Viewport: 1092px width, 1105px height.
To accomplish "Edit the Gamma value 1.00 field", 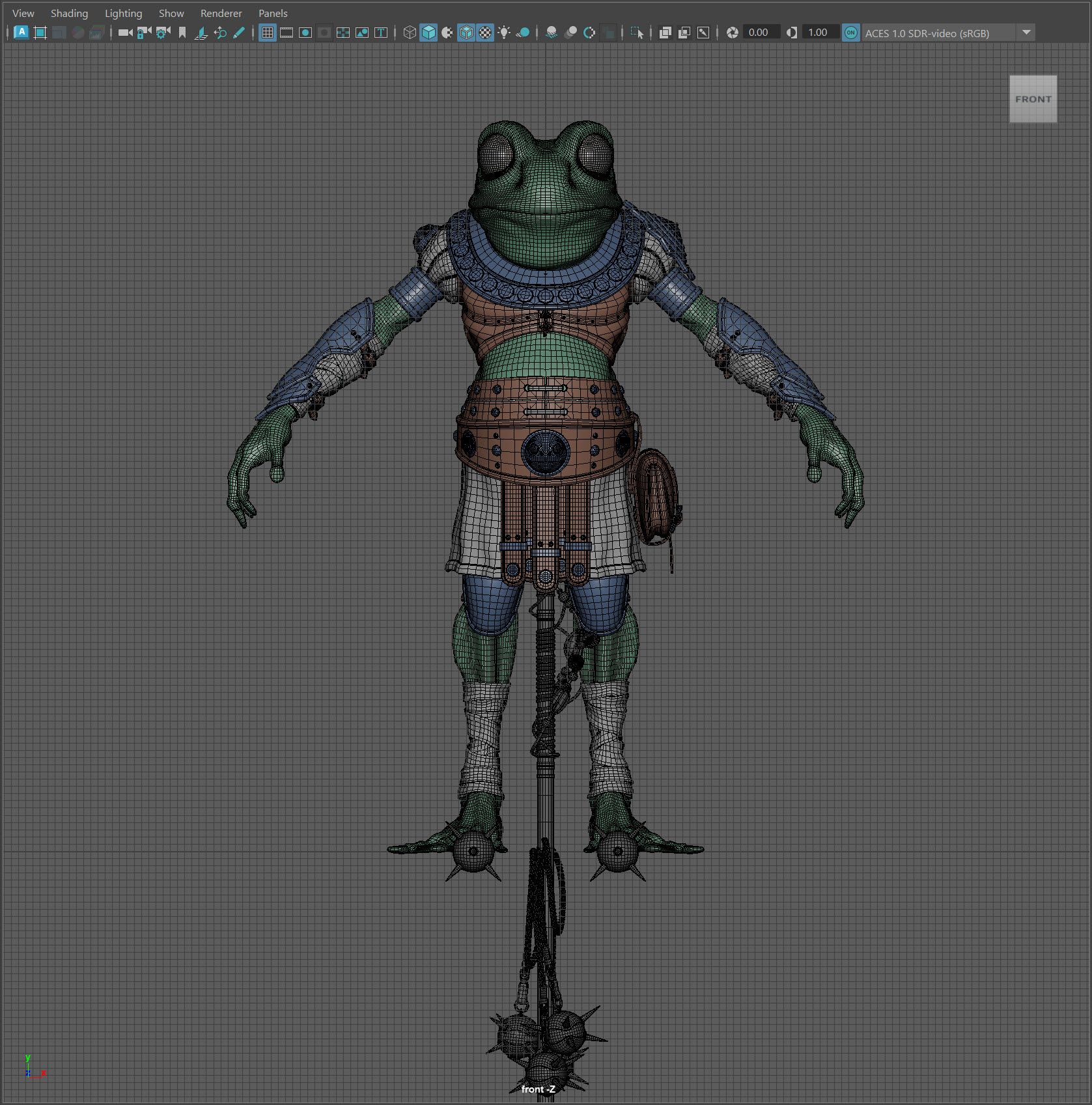I will [x=820, y=33].
